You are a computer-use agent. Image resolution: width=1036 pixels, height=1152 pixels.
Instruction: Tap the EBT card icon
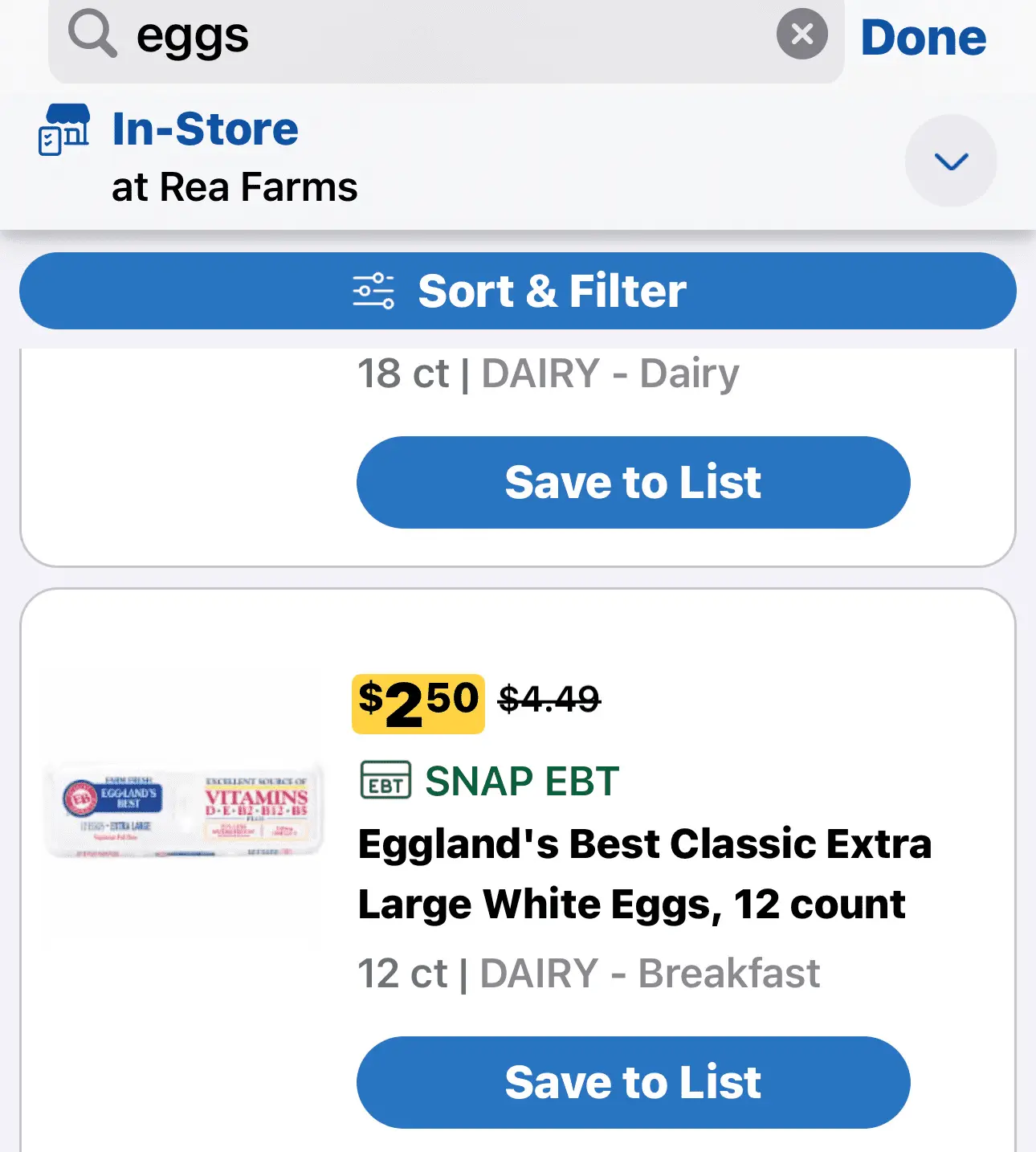(385, 780)
